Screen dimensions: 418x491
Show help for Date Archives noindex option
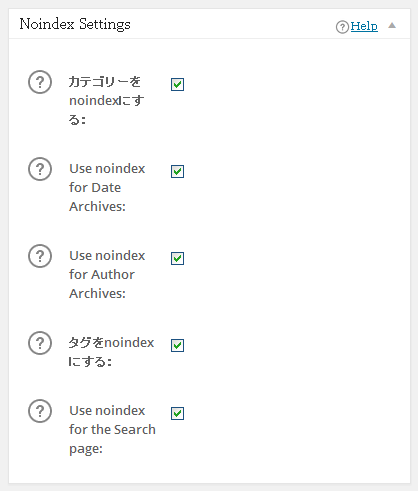(x=40, y=169)
